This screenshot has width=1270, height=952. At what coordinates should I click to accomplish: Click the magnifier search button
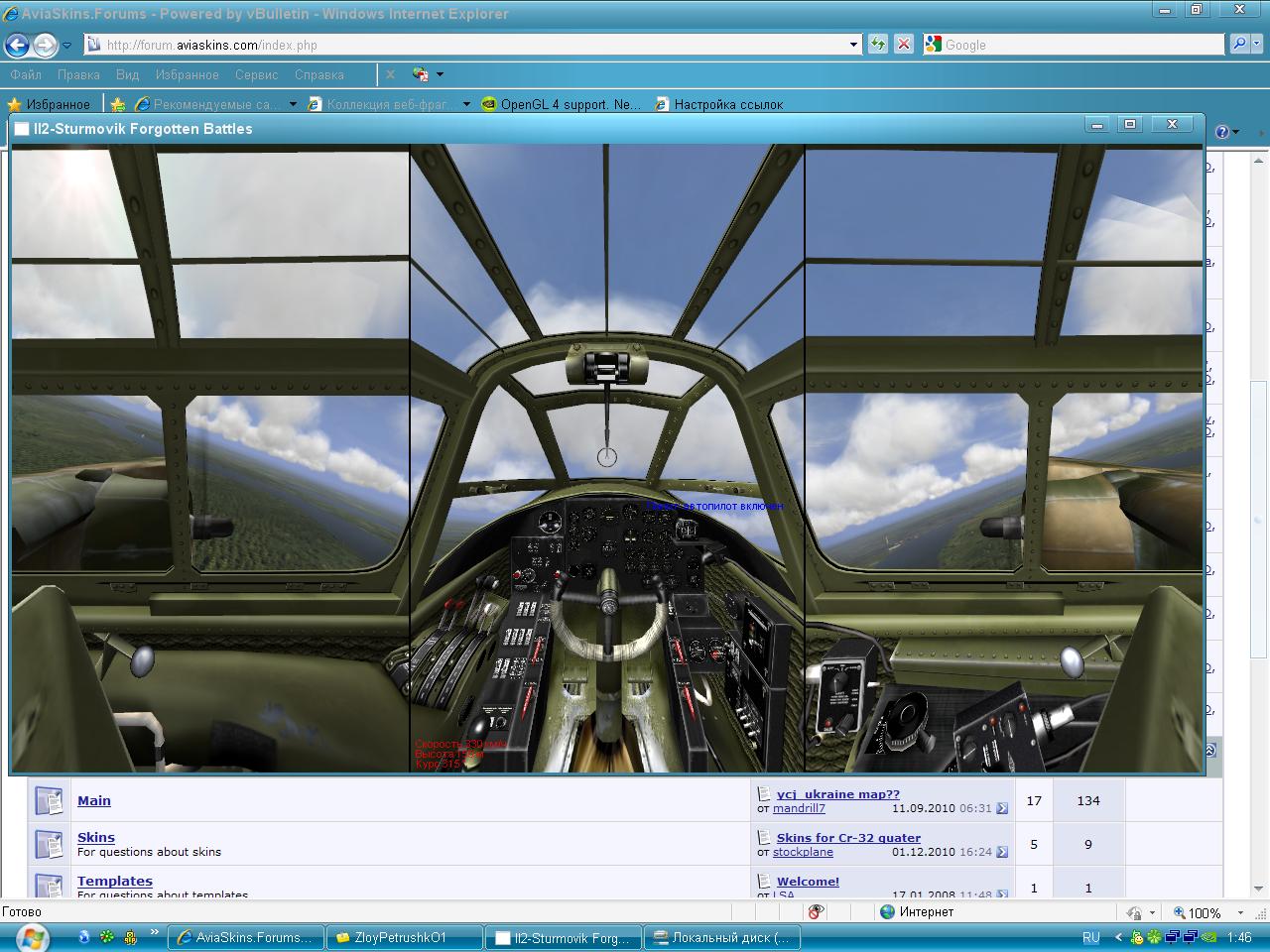pos(1238,45)
